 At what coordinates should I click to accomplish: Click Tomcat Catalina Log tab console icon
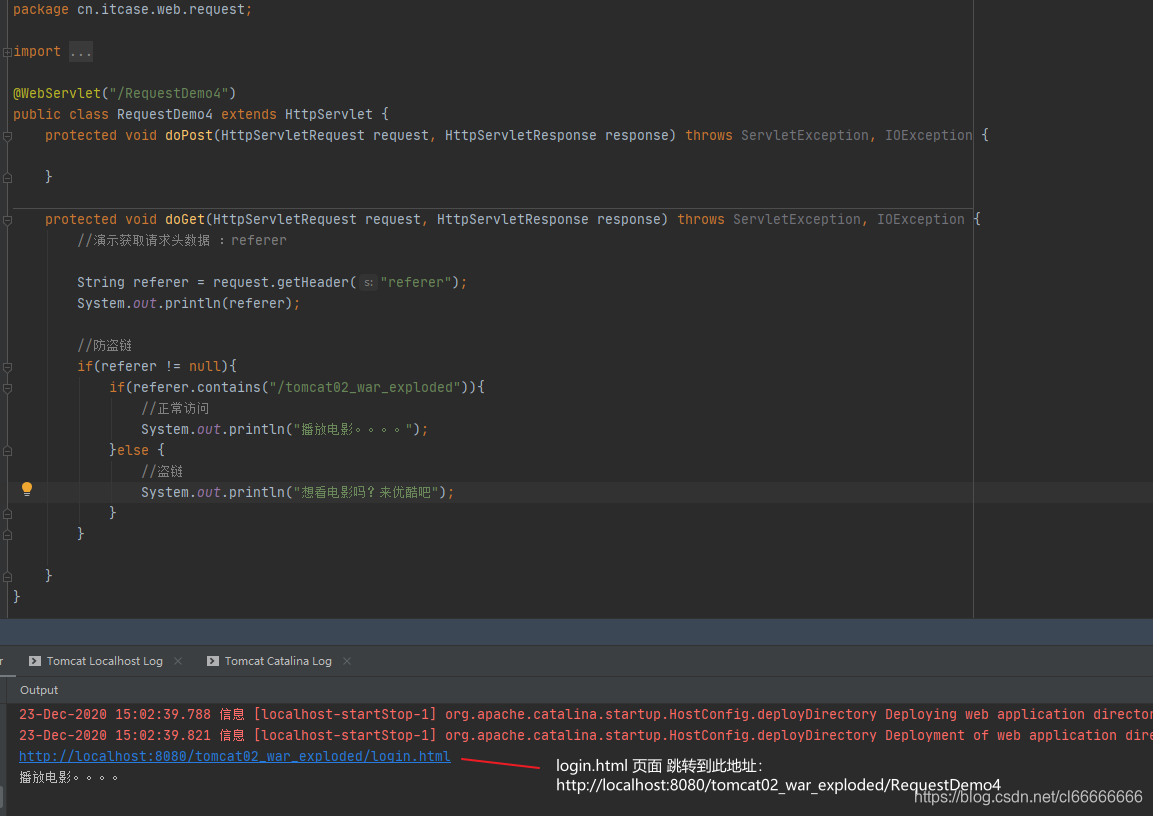(x=213, y=661)
